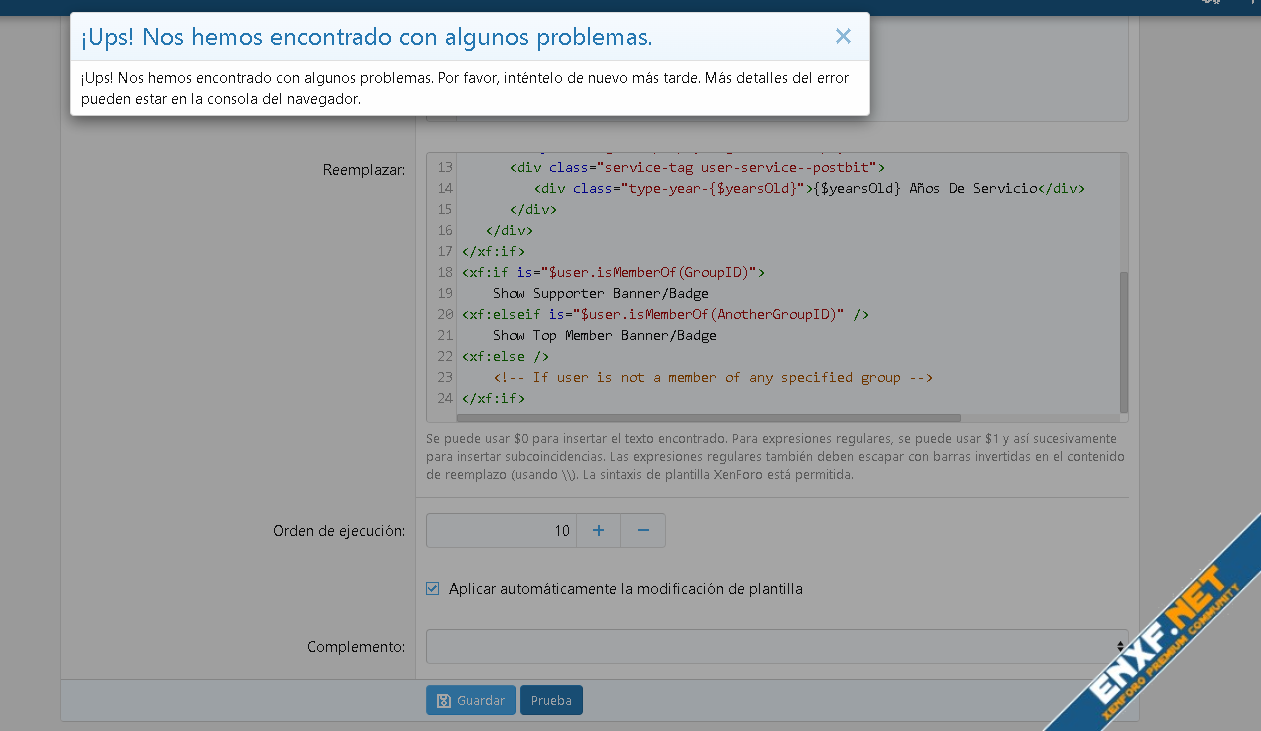
Task: Click the xf:elseif tag on line 20
Action: [502, 314]
